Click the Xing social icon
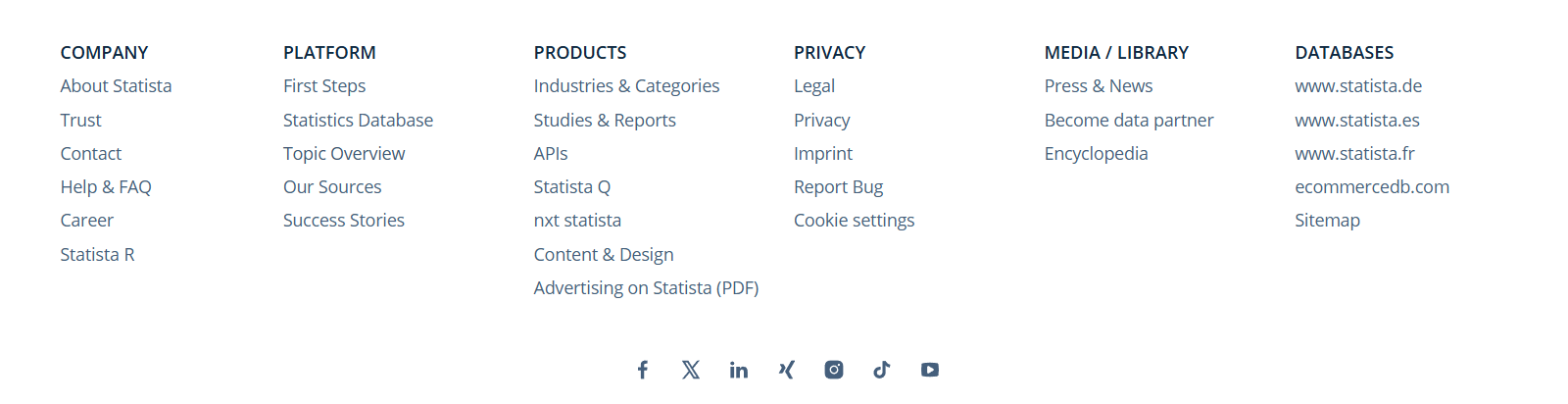Viewport: 1568px width, 404px height. (786, 370)
